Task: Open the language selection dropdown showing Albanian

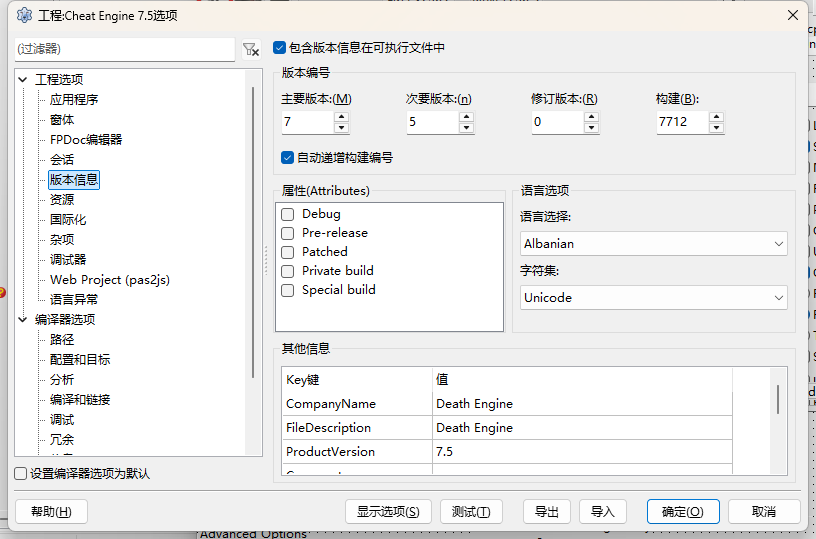Action: 654,243
